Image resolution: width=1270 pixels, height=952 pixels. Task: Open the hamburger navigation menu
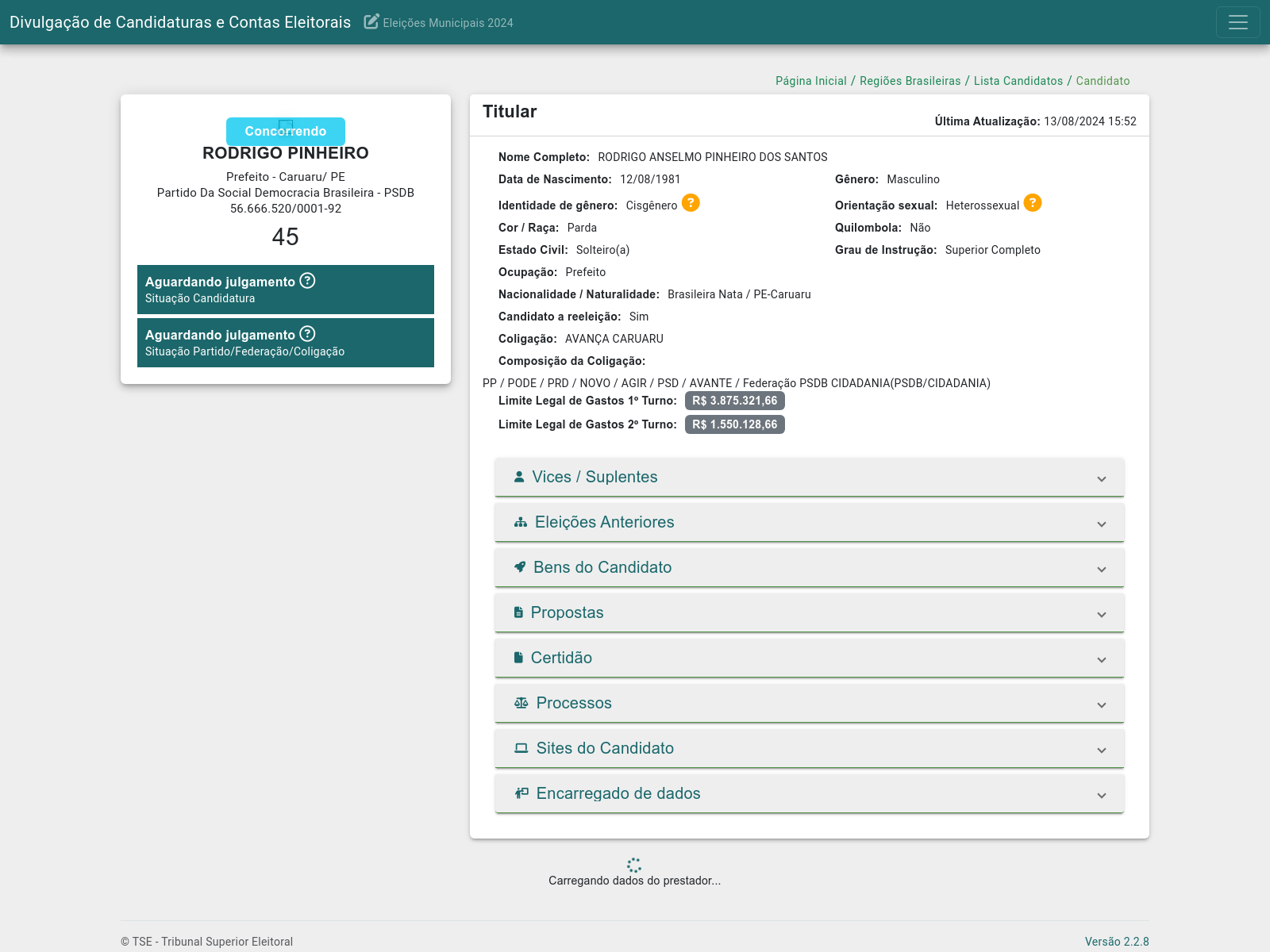point(1237,22)
